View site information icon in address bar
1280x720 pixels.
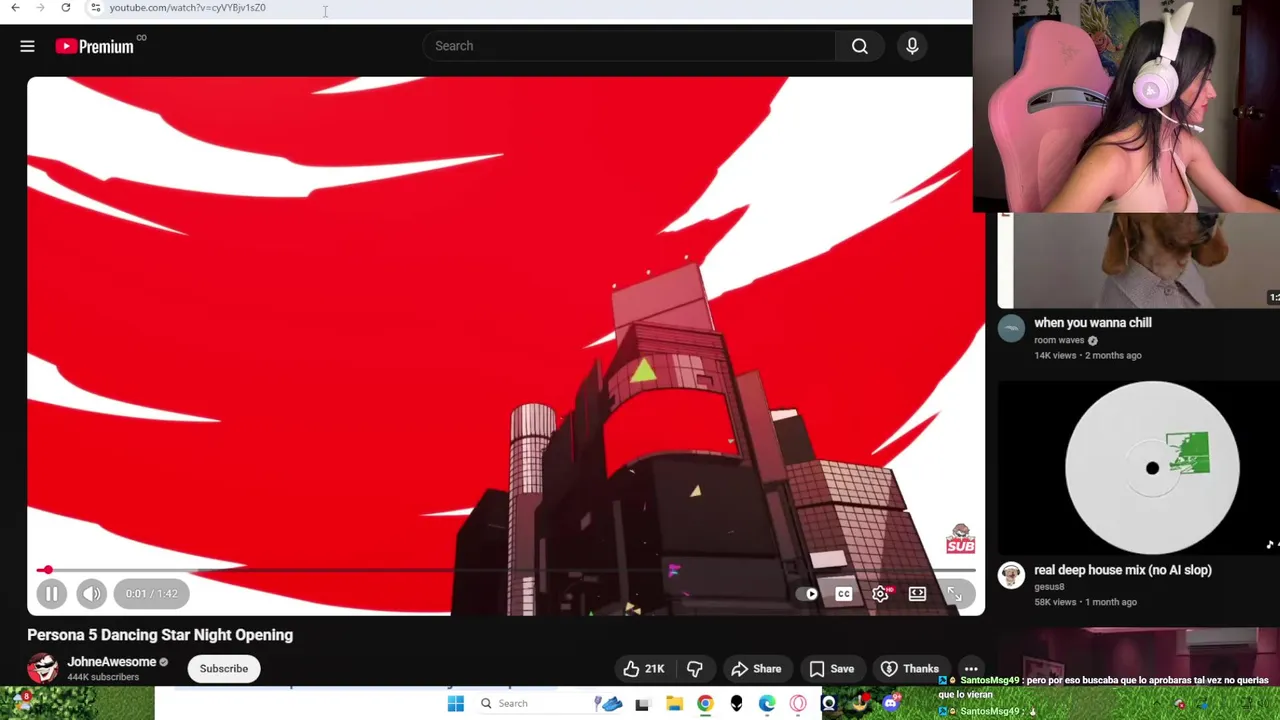coord(95,8)
